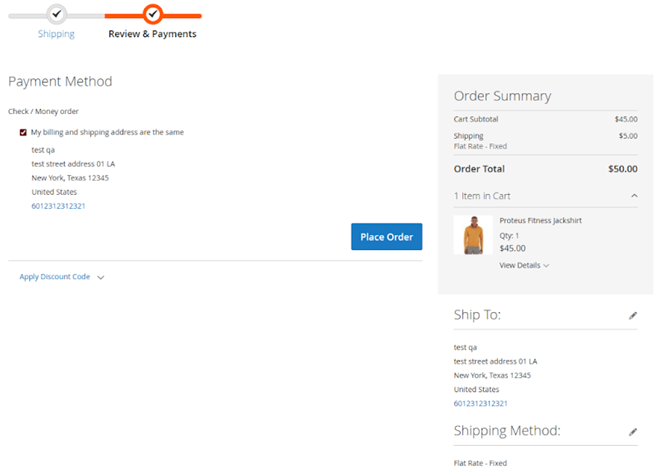This screenshot has width=666, height=476.
Task: Click the Shipping step checkmark circle
Action: (57, 14)
